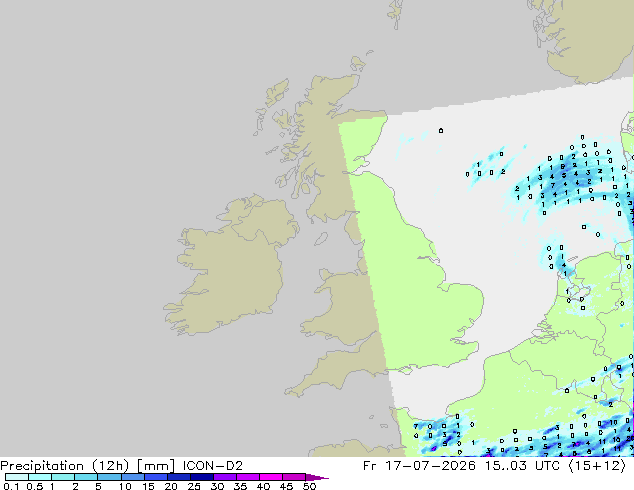
Task: Select the blue swatch between 15 and 20
Action: 156,477
